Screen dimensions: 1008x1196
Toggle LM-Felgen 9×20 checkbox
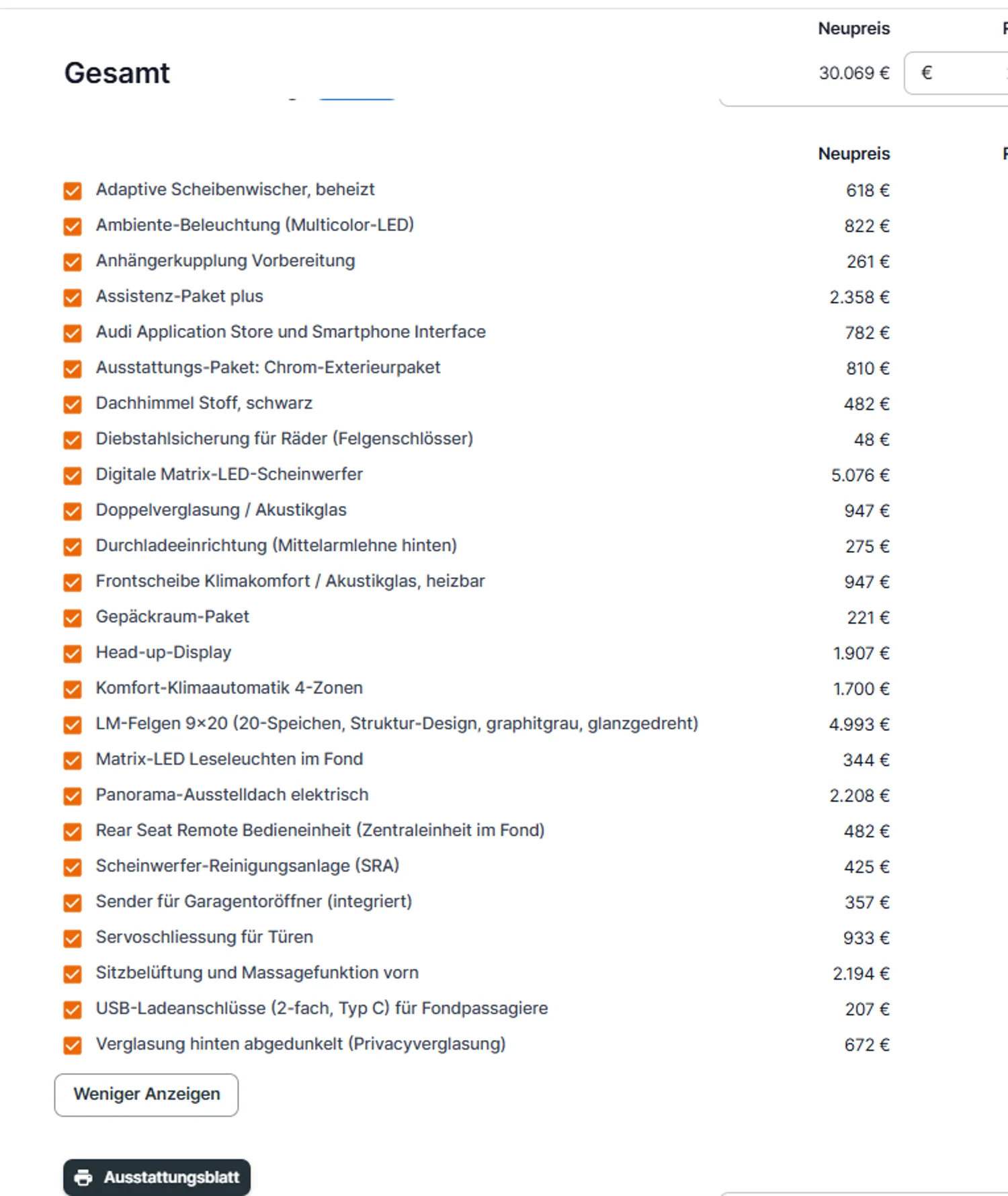73,725
